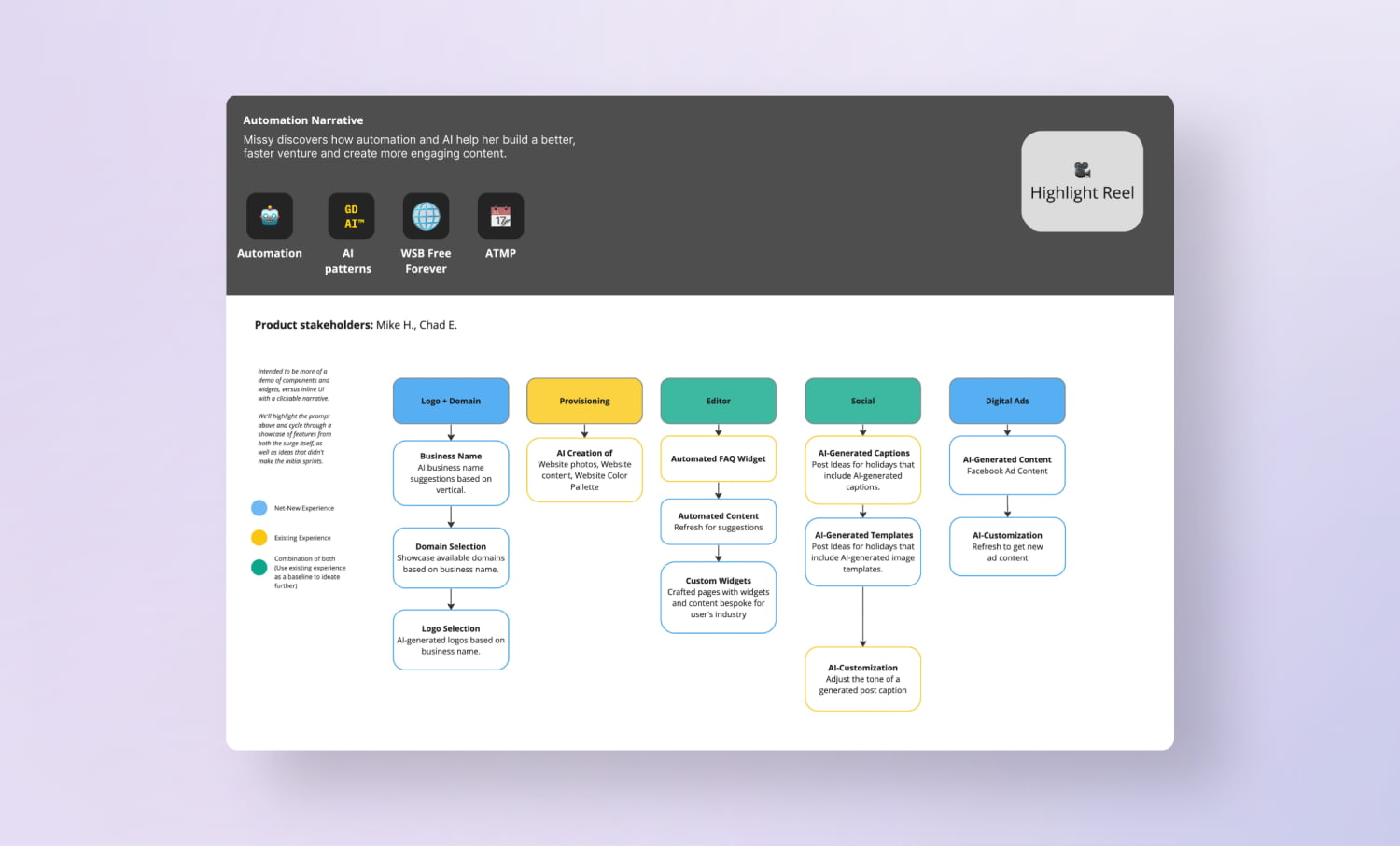This screenshot has width=1400, height=846.
Task: Select the Business Name suggestions box
Action: pyautogui.click(x=451, y=472)
